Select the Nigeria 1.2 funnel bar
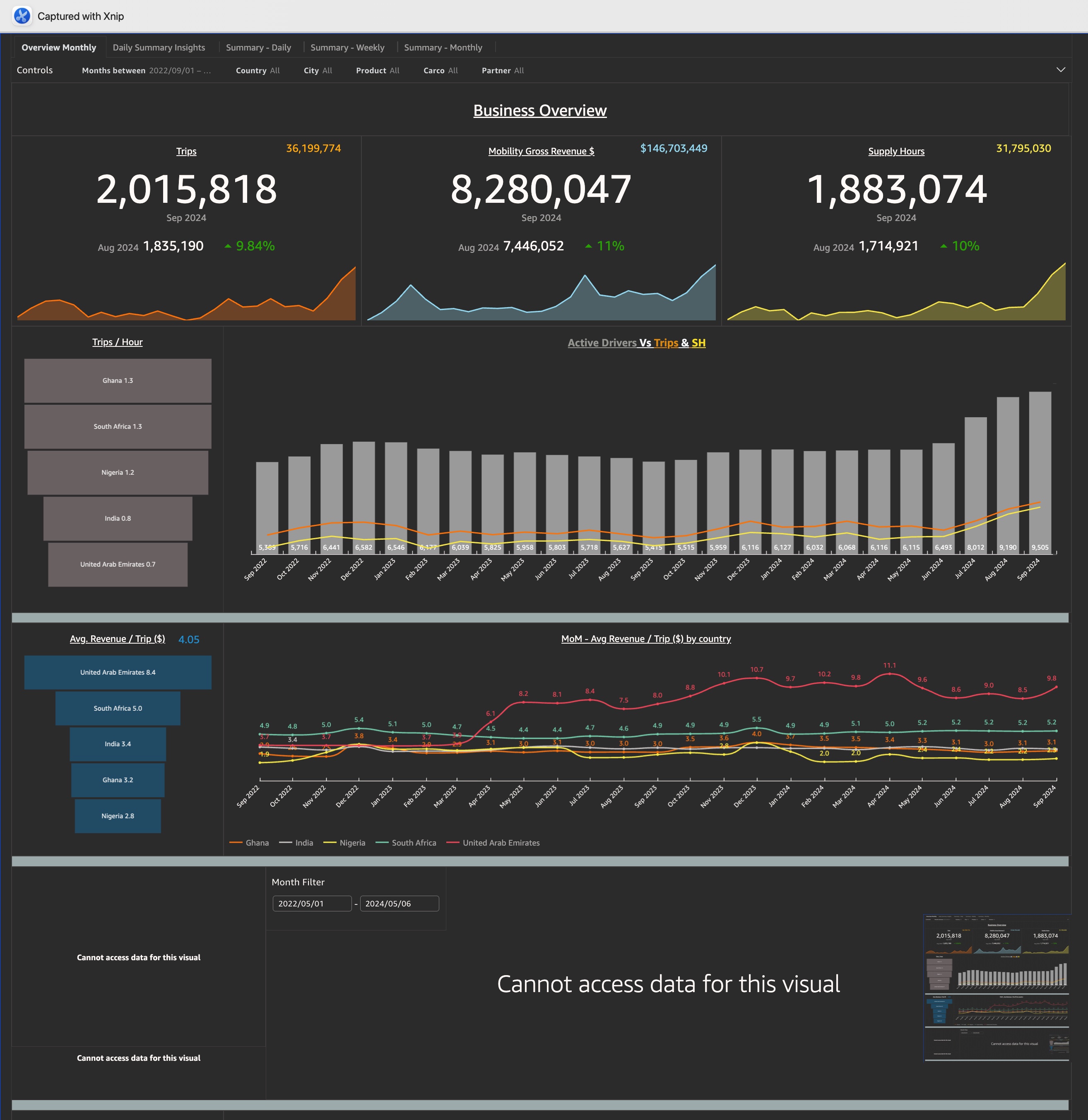The image size is (1088, 1120). [118, 473]
